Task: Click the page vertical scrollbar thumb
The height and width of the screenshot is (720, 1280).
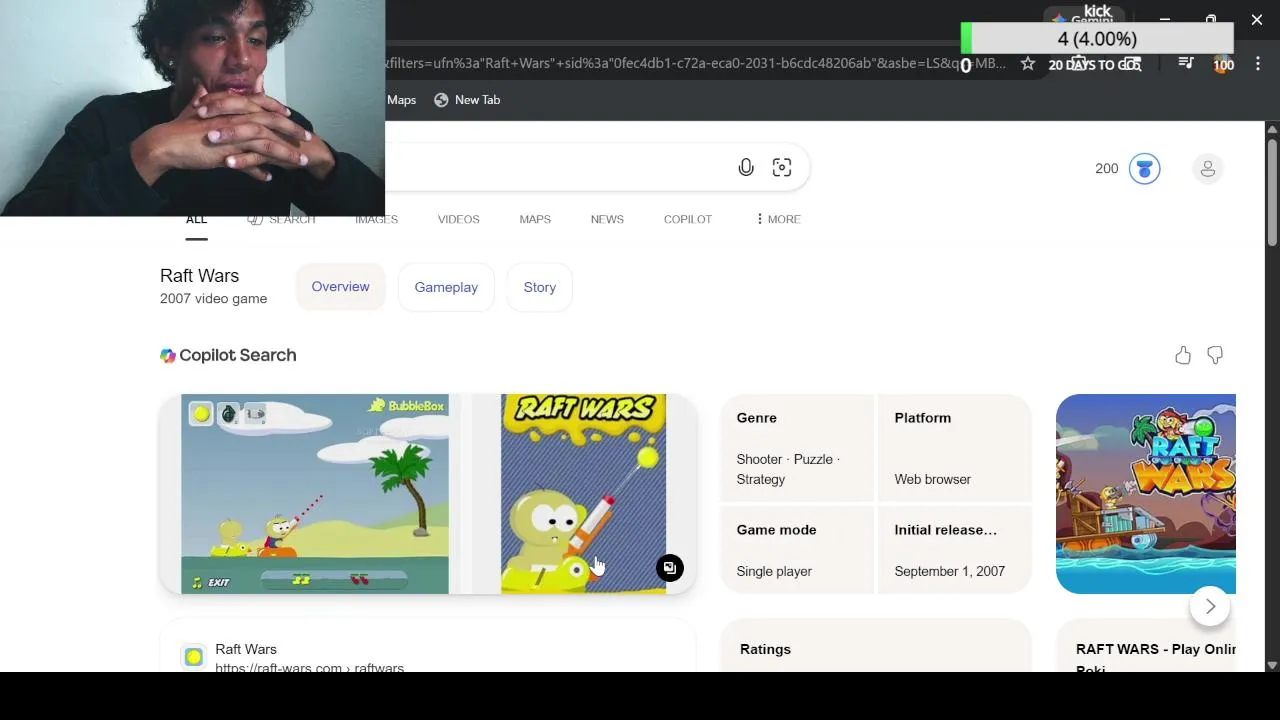Action: tap(1272, 190)
